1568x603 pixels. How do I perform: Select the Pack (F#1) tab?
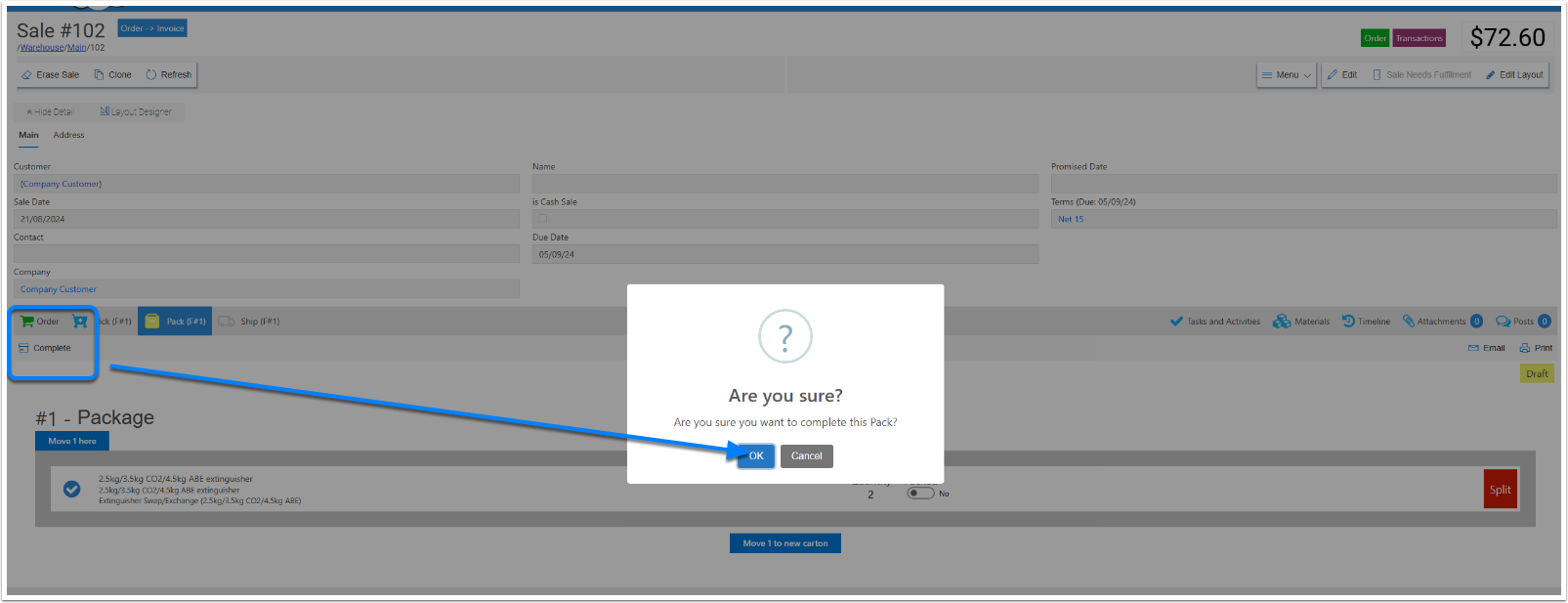click(x=176, y=322)
